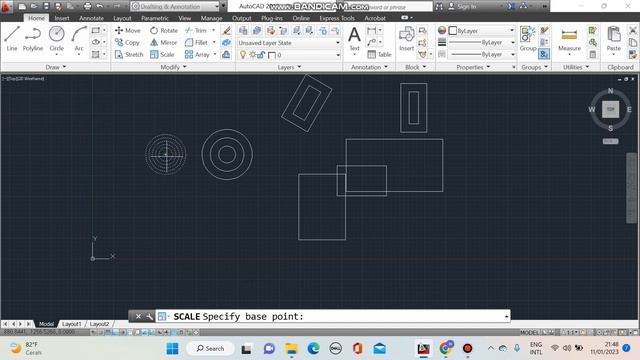Viewport: 640px width, 360px height.
Task: Open the multiline Text tool
Action: click(x=354, y=40)
